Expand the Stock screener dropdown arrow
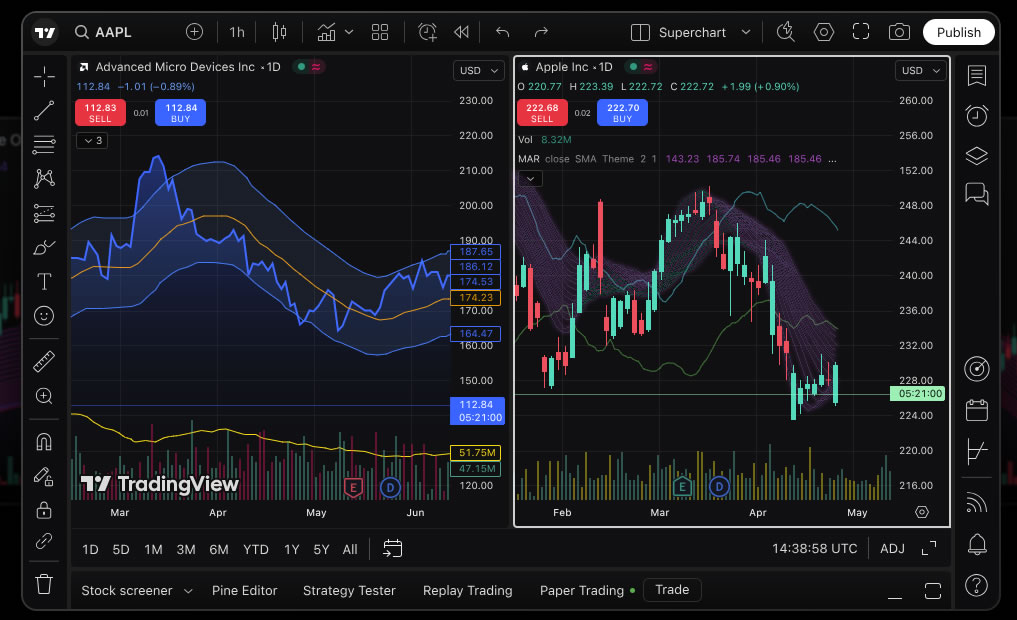The height and width of the screenshot is (620, 1017). tap(188, 591)
